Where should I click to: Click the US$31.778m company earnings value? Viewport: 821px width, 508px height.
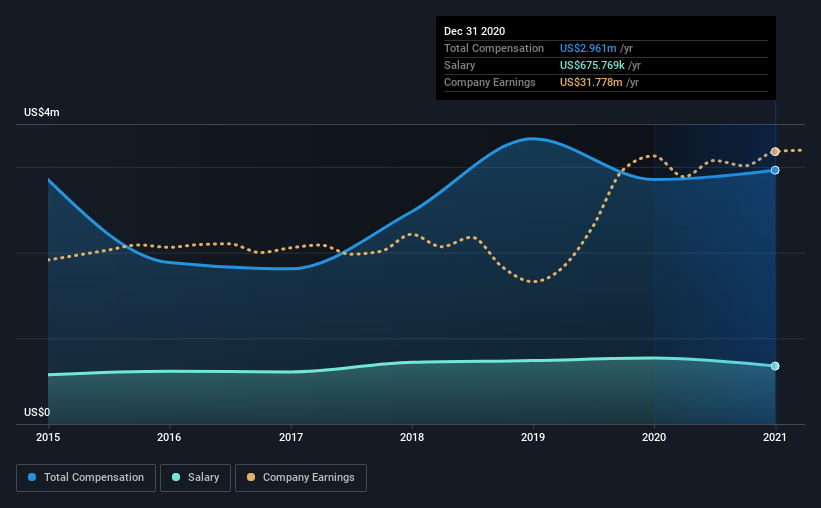pyautogui.click(x=591, y=83)
